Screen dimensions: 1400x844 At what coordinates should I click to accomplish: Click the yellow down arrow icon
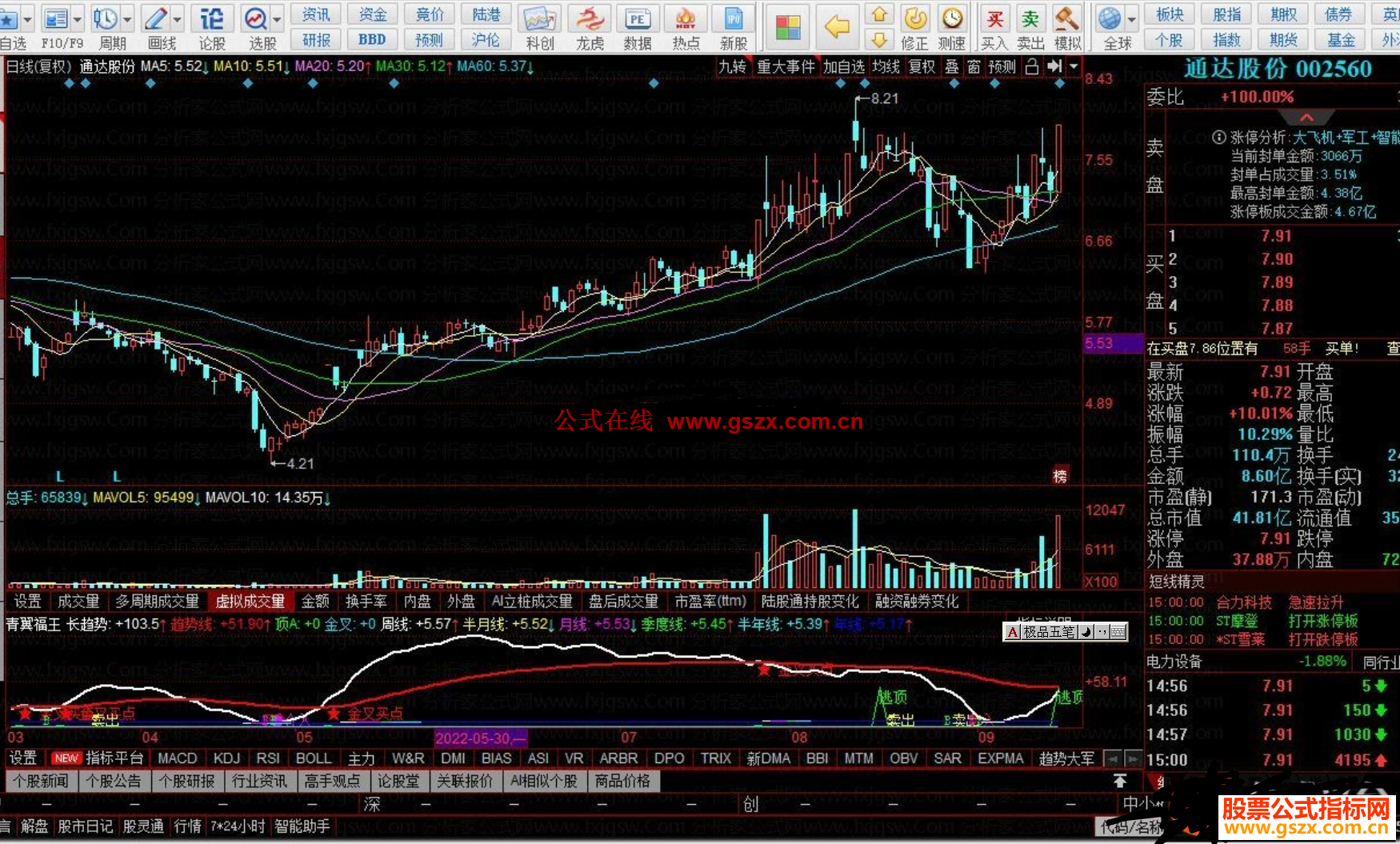click(879, 40)
